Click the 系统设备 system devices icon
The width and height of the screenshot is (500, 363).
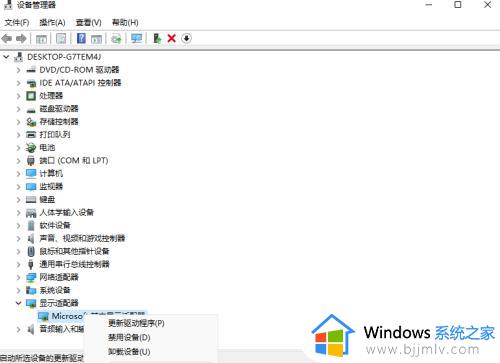tap(31, 290)
